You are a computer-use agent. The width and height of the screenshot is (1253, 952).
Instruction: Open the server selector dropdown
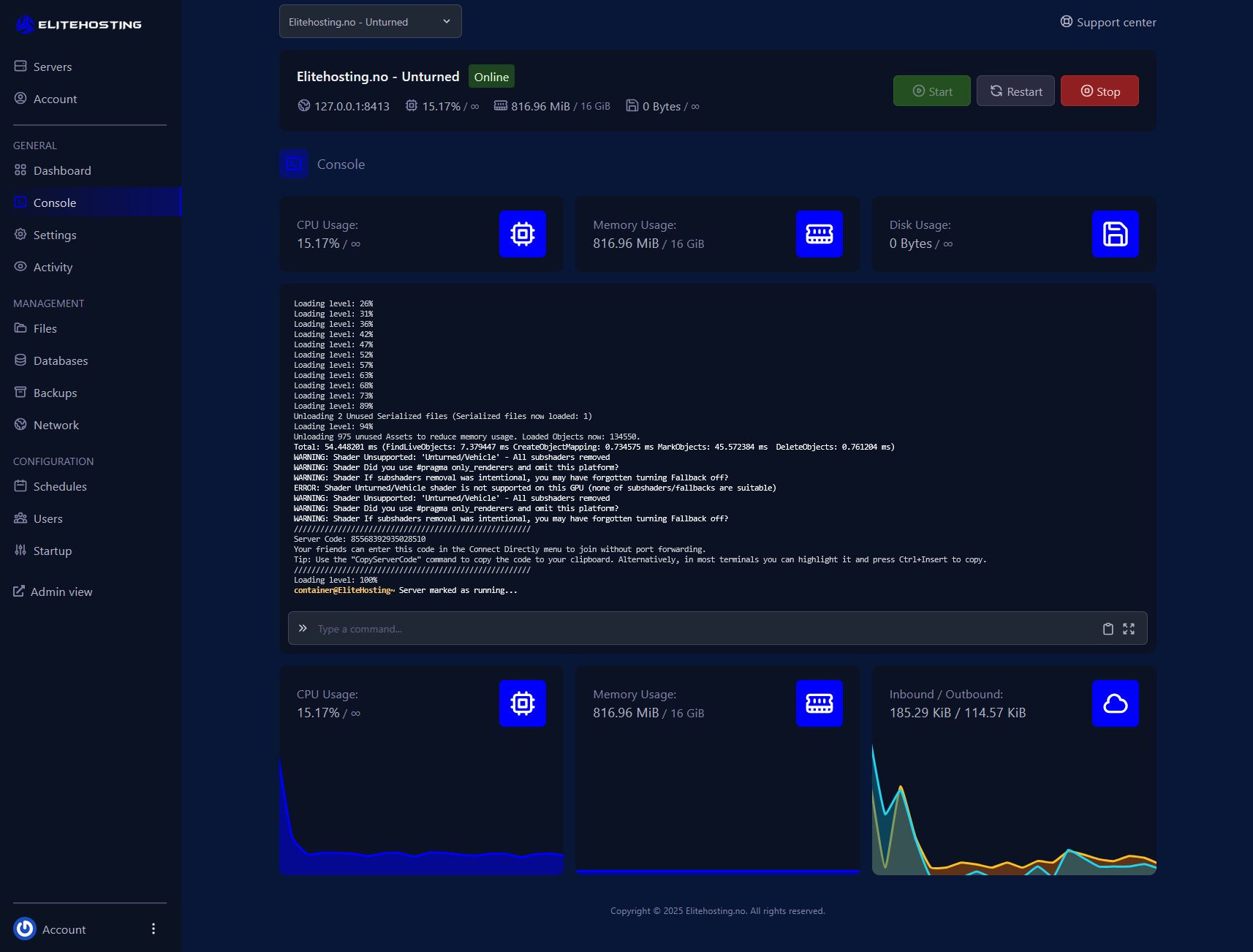[370, 22]
